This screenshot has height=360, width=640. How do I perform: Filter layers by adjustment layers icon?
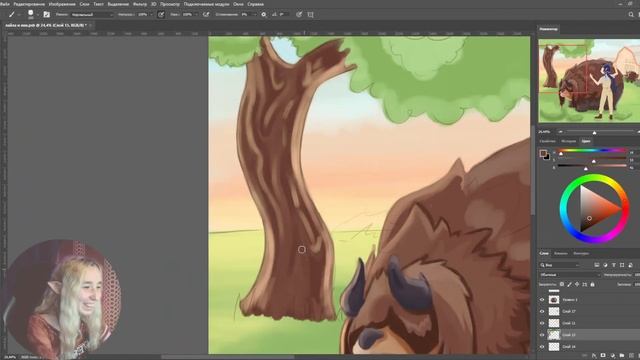click(x=605, y=265)
